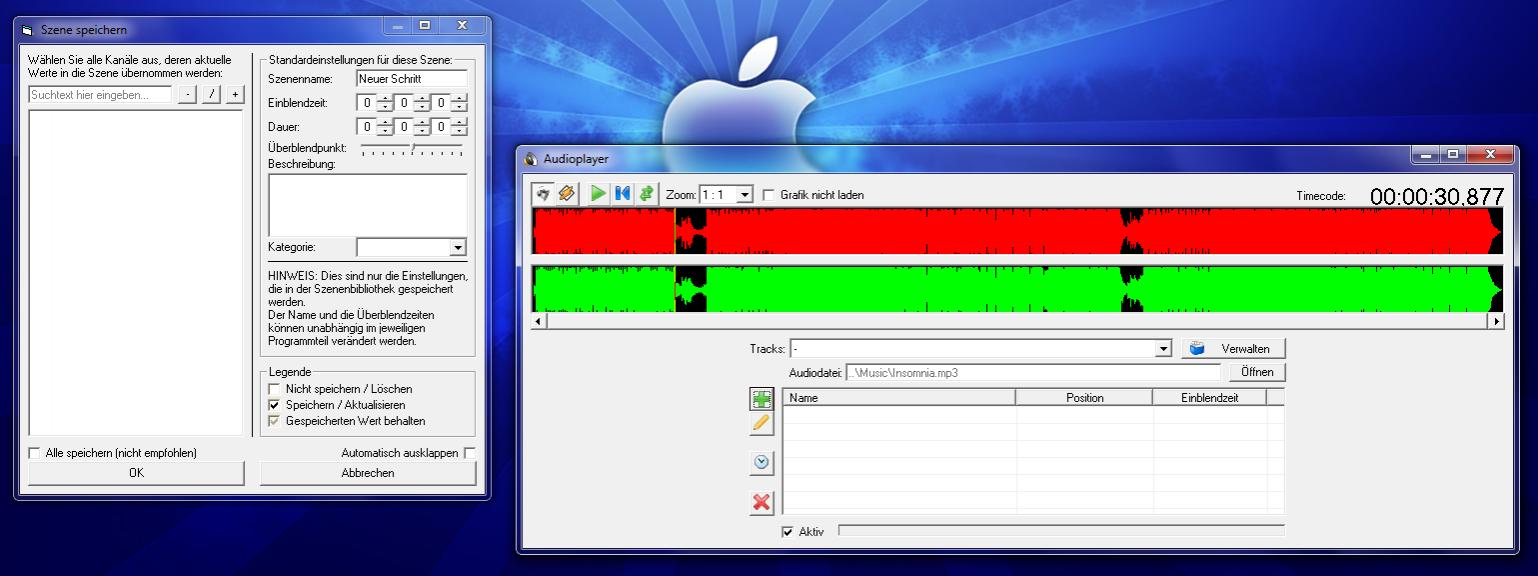Image resolution: width=1538 pixels, height=576 pixels.
Task: Decrease the third Dauer value with down arrow
Action: click(459, 131)
